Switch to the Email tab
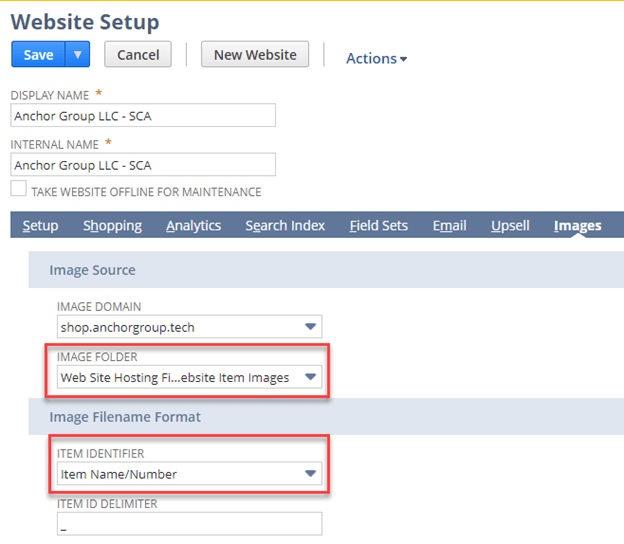Screen dimensions: 624x544 coord(449,226)
